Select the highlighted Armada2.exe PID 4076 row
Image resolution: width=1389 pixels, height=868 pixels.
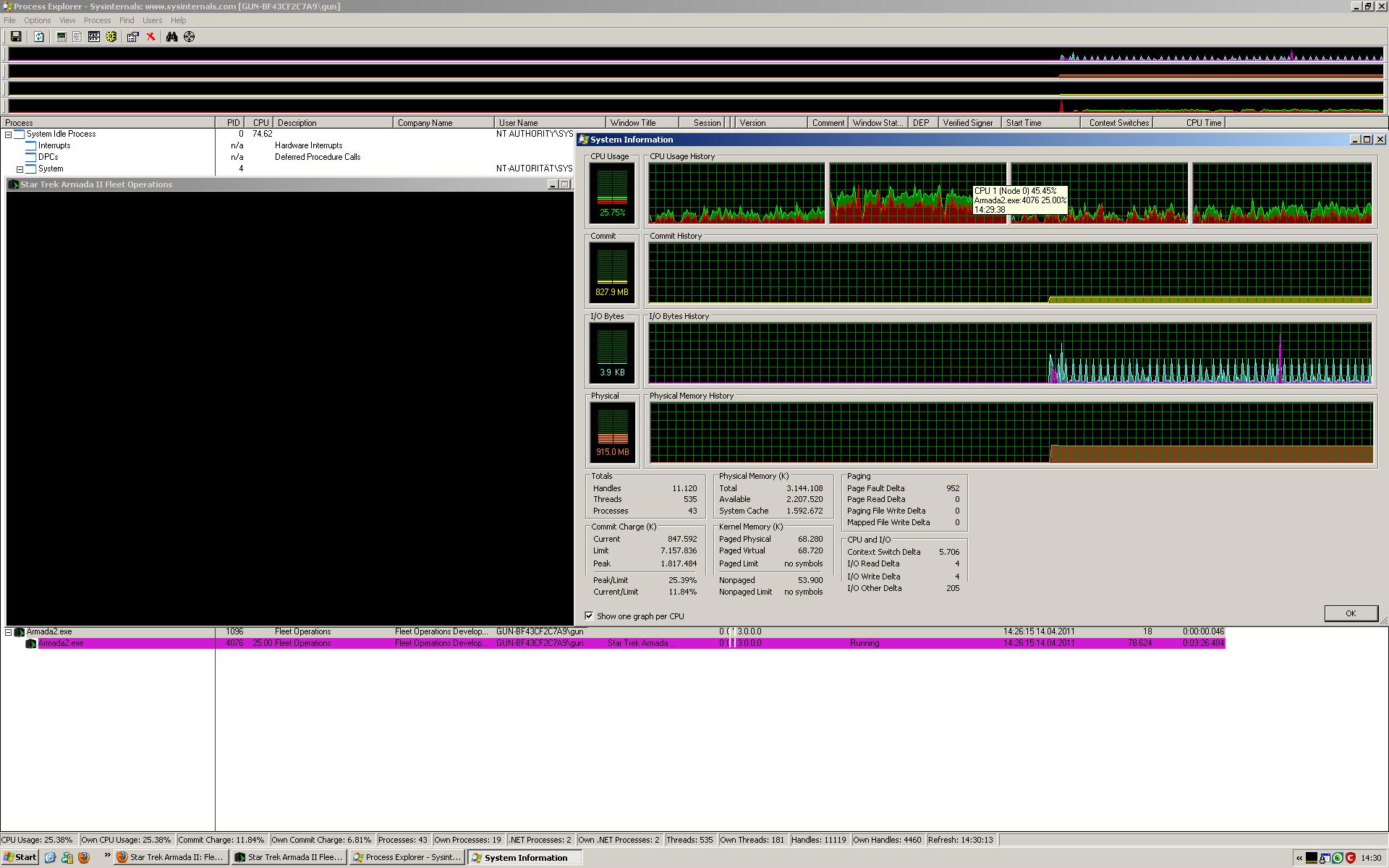61,643
